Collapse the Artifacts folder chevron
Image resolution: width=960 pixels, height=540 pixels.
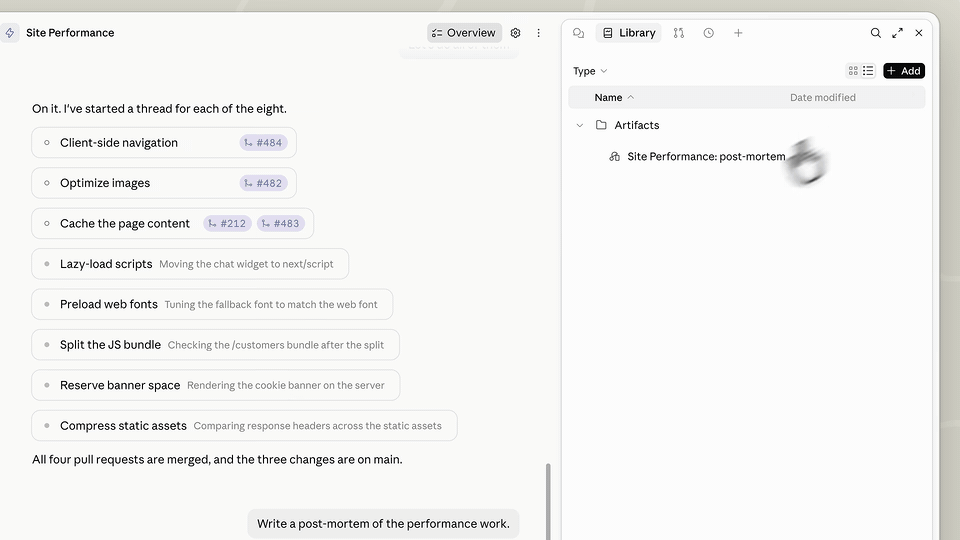[580, 125]
